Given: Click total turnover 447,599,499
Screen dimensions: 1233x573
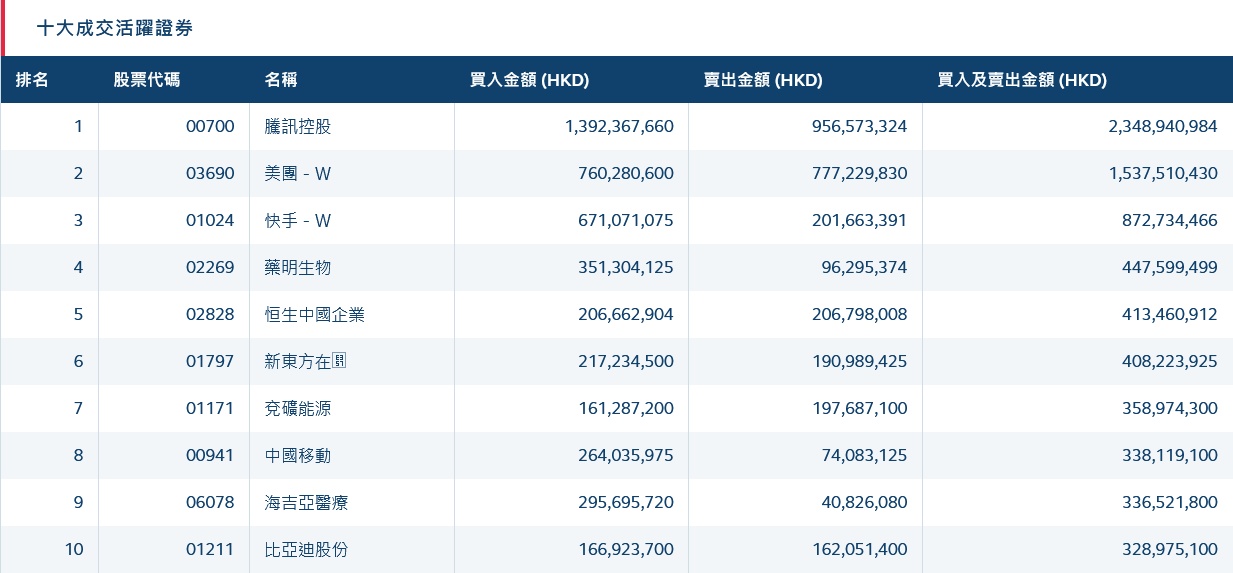Looking at the screenshot, I should click(1170, 268).
